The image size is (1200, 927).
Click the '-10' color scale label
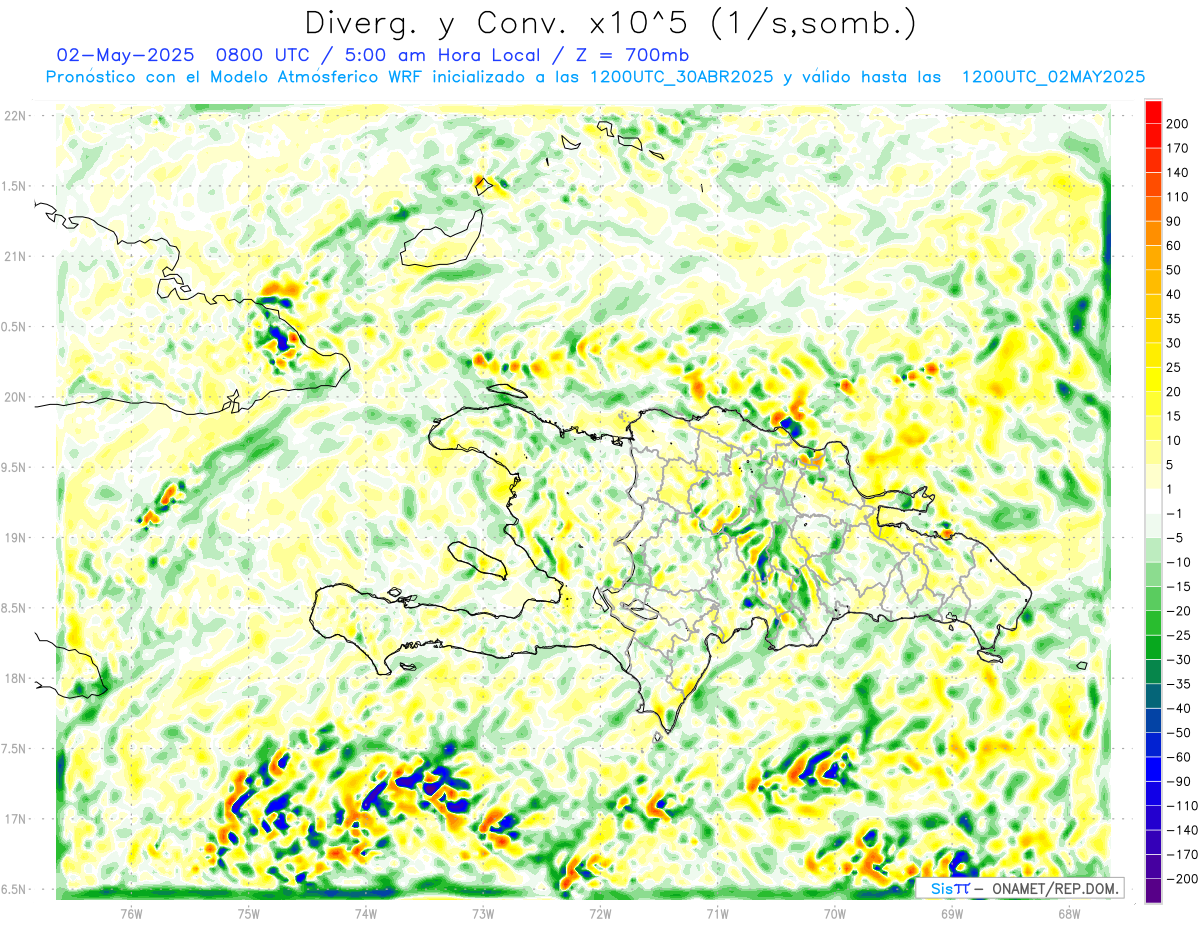point(1179,562)
